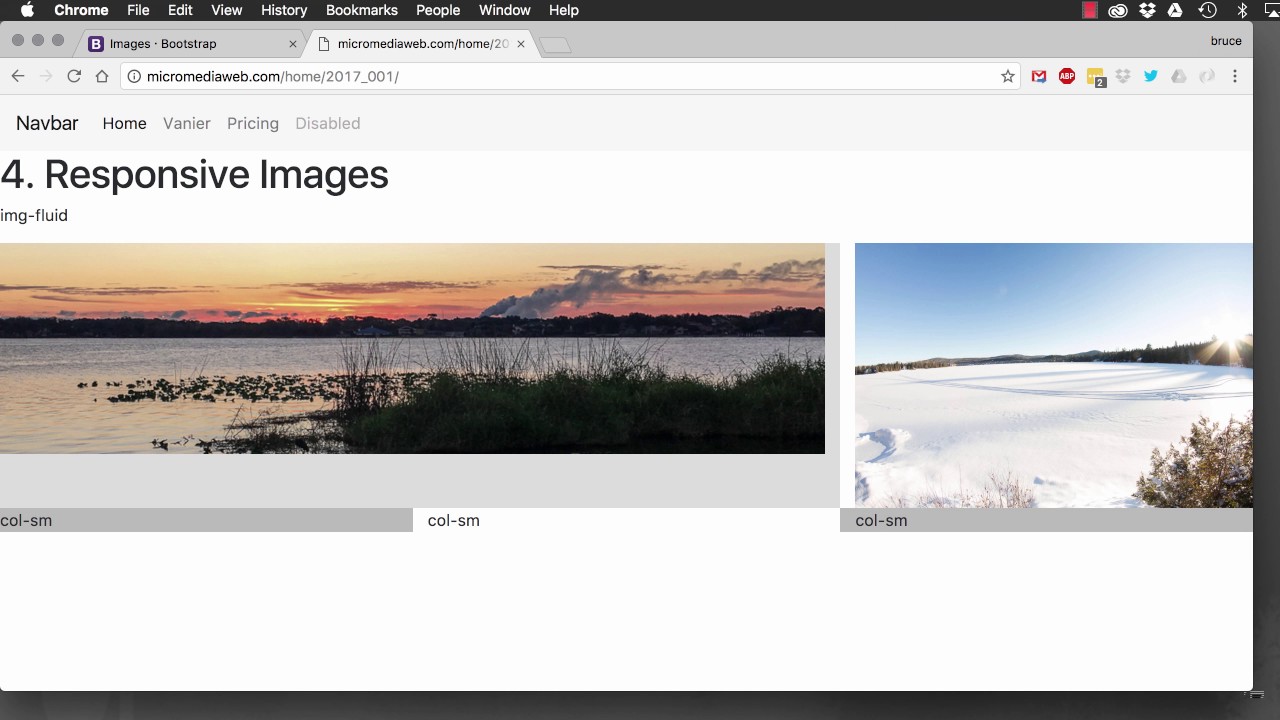Reload the current page
Image resolution: width=1280 pixels, height=720 pixels.
click(x=74, y=76)
